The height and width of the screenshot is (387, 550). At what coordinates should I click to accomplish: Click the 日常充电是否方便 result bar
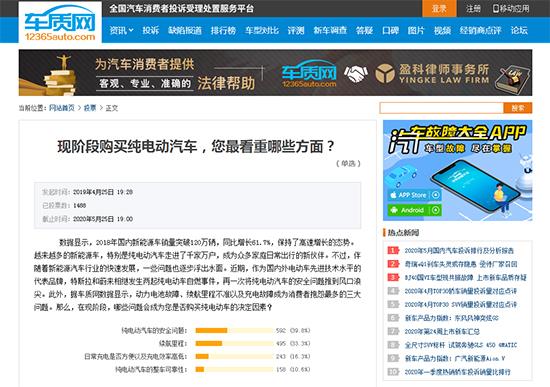234,356
